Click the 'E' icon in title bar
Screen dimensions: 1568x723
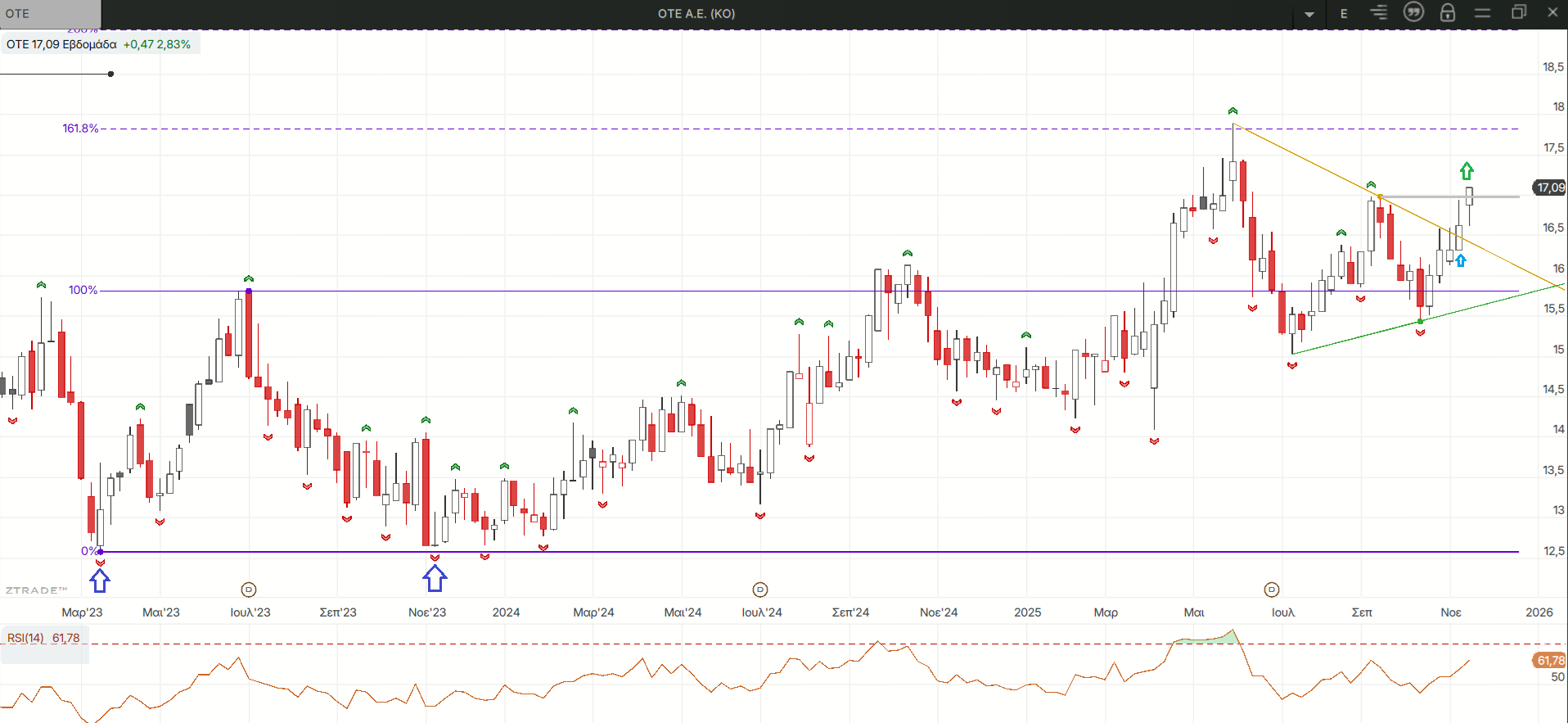click(x=1344, y=13)
